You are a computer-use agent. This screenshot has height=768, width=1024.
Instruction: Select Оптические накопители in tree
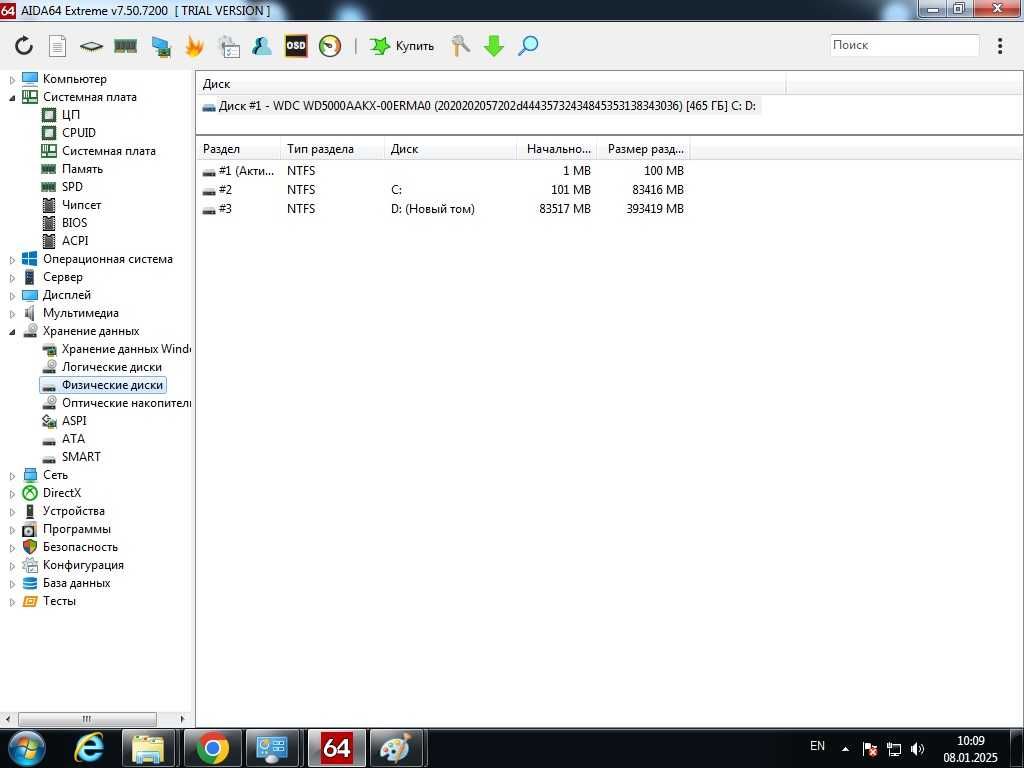126,403
